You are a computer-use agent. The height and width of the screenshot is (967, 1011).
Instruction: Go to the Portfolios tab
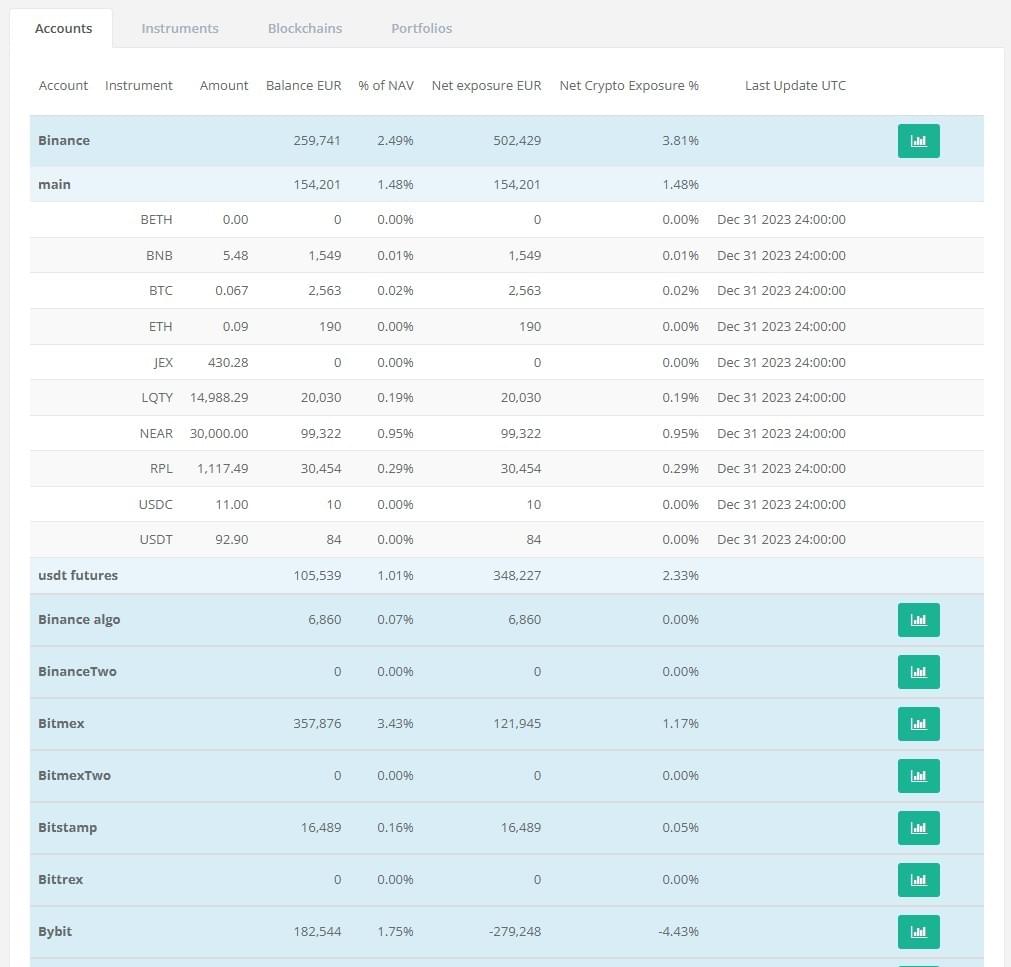[x=421, y=28]
